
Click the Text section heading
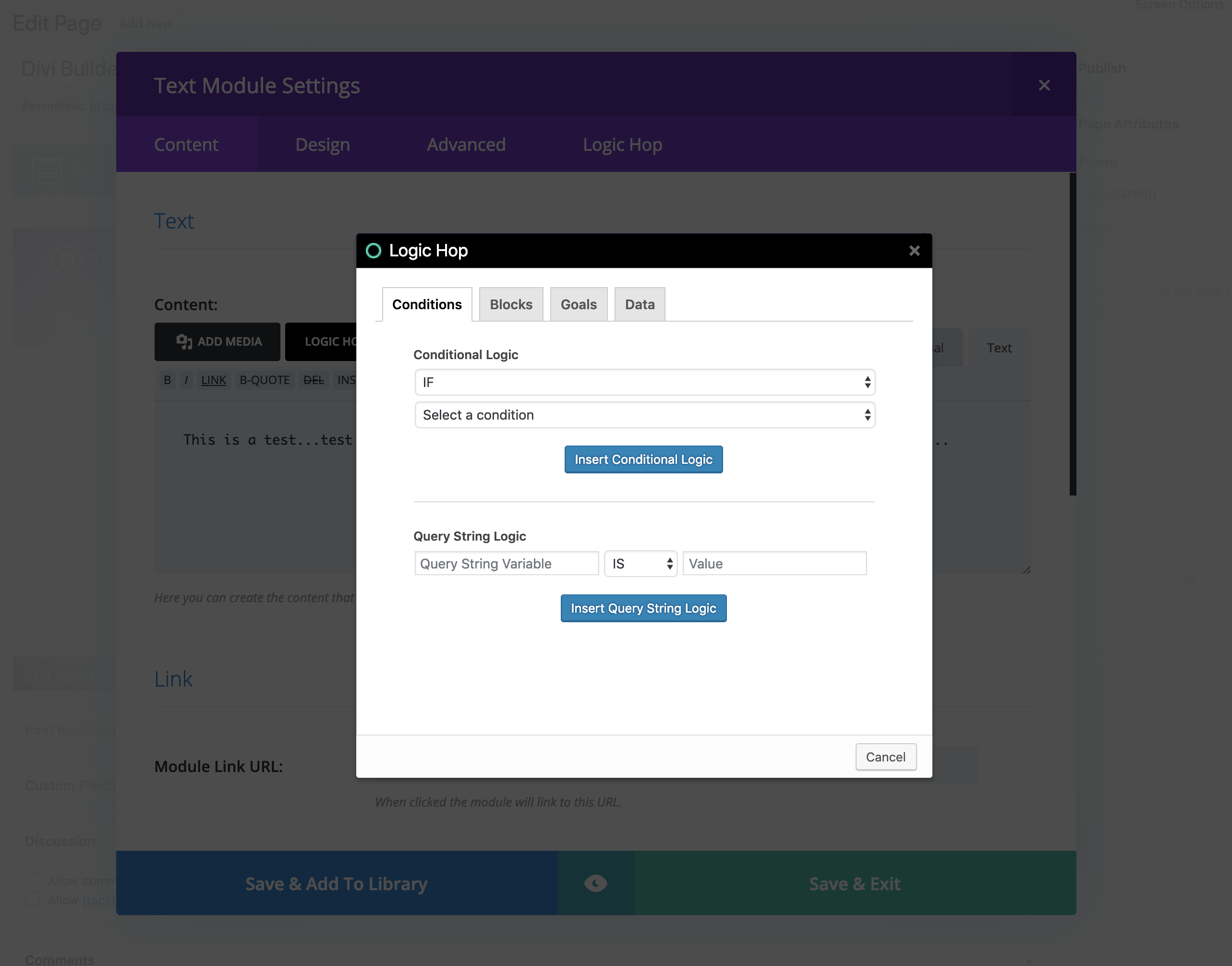coord(174,221)
